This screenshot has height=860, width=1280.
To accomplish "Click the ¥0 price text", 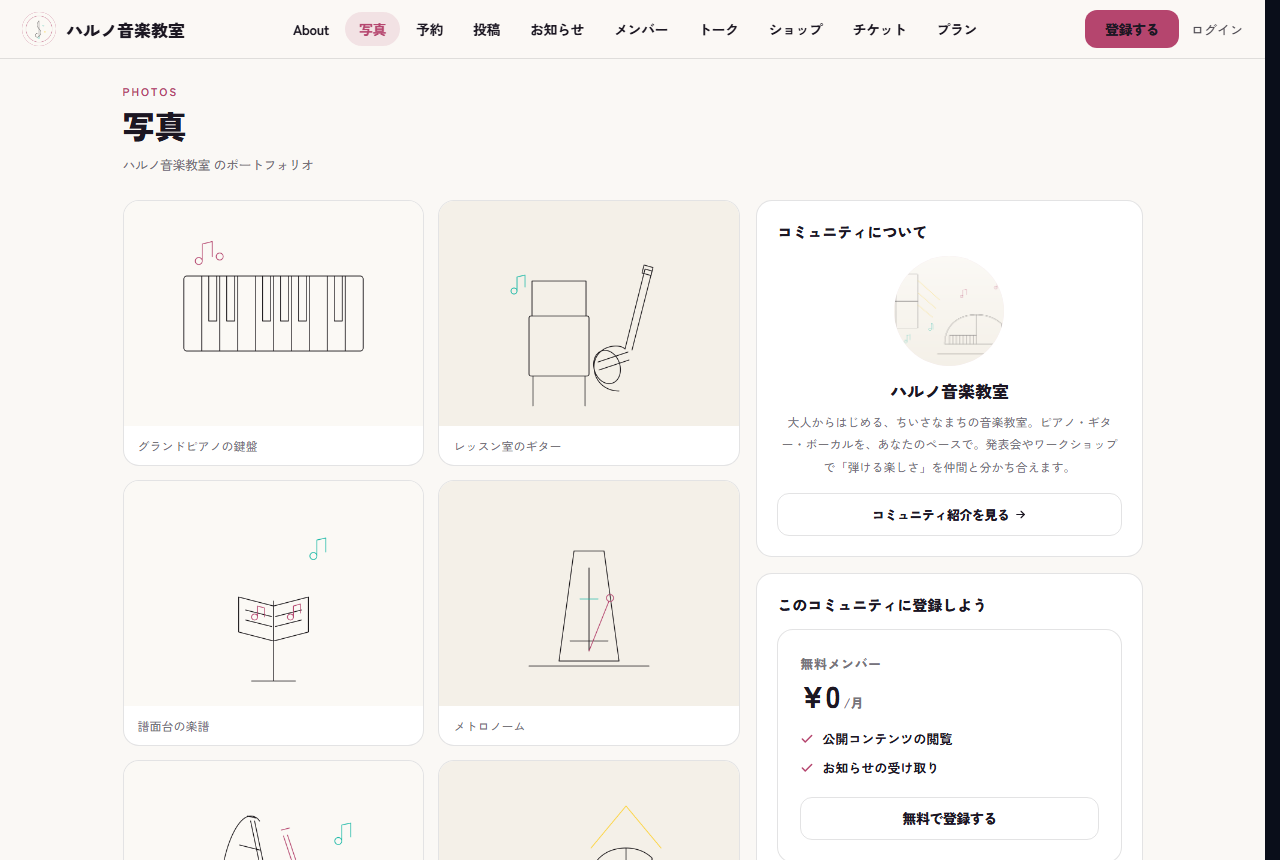I will point(822,698).
